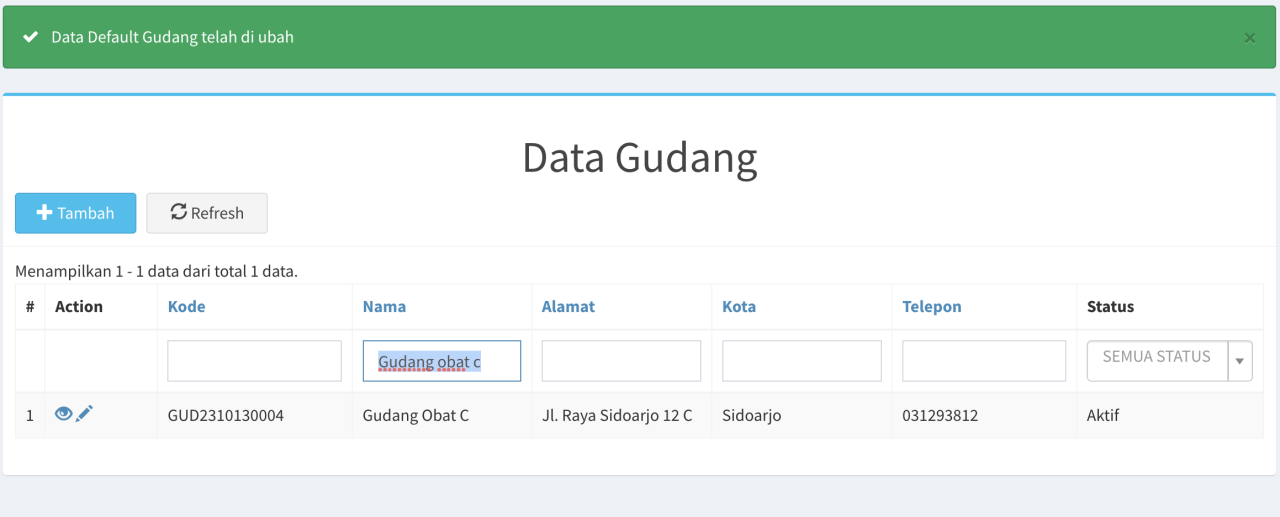This screenshot has height=517, width=1280.
Task: Focus the Alamat filter input
Action: (x=621, y=361)
